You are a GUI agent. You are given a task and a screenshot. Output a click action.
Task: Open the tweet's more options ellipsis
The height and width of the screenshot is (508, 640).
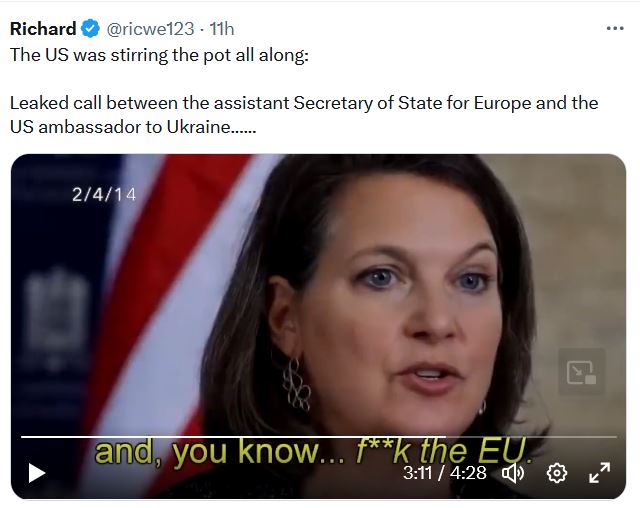[x=615, y=29]
